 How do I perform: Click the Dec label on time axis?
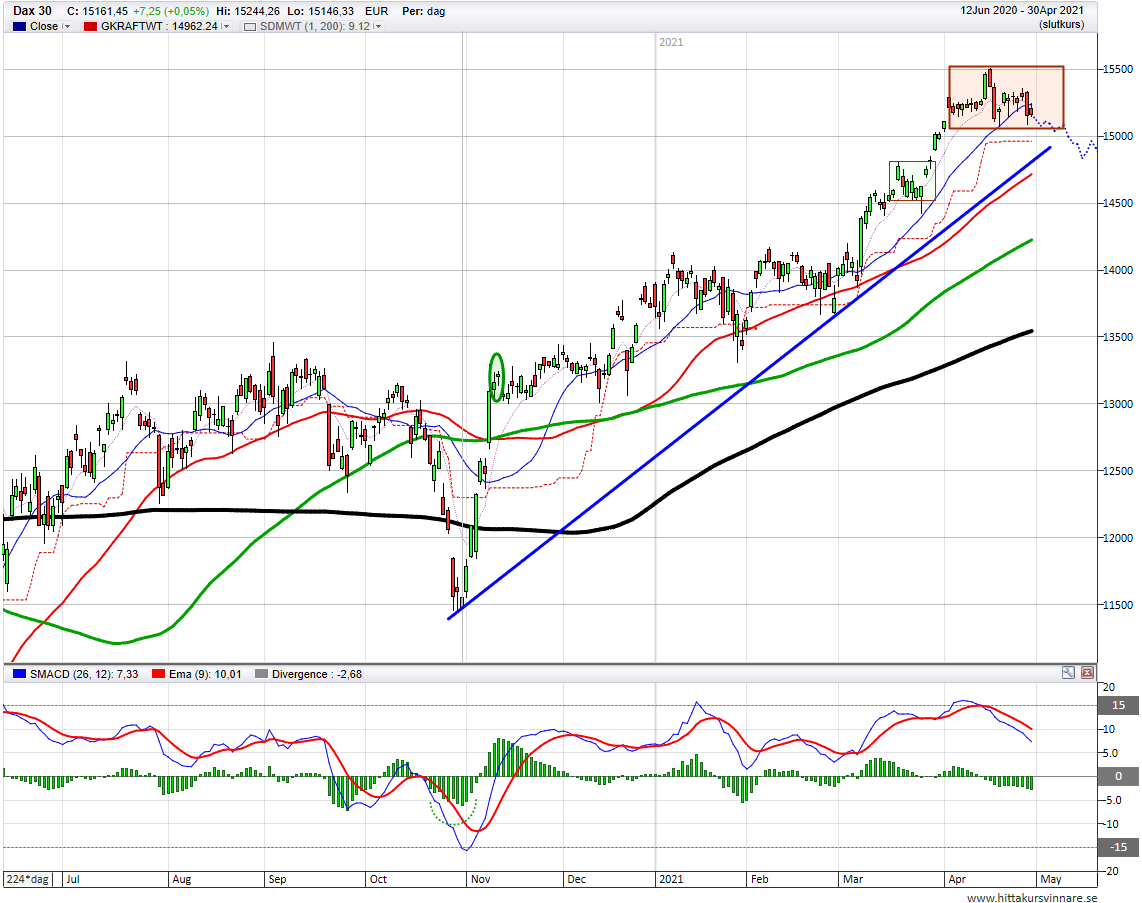[577, 879]
